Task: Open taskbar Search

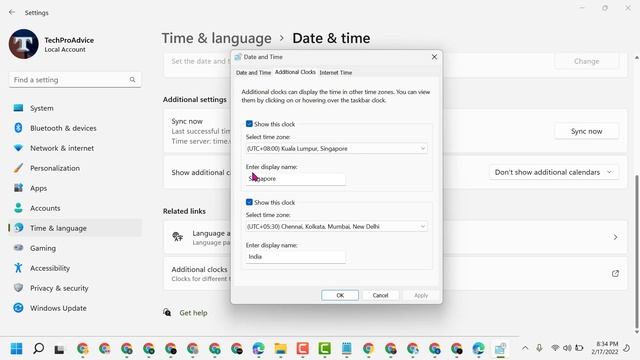Action: (38, 349)
